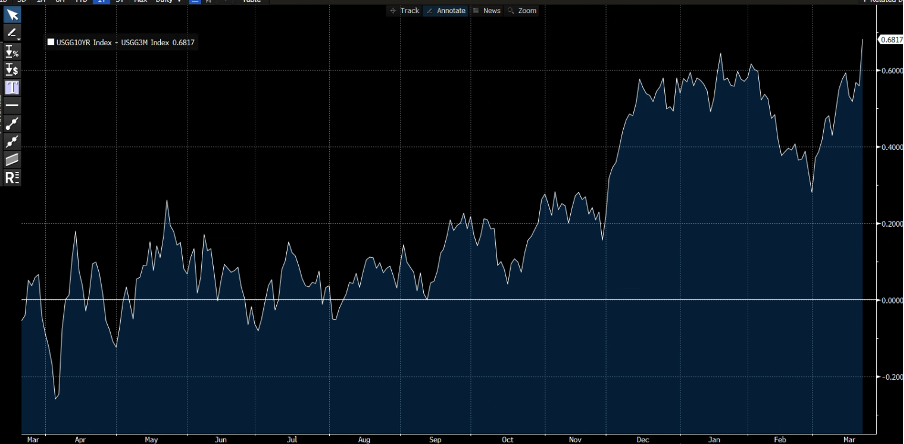904x444 pixels.
Task: Choose the dollar change measuring tool
Action: (12, 69)
